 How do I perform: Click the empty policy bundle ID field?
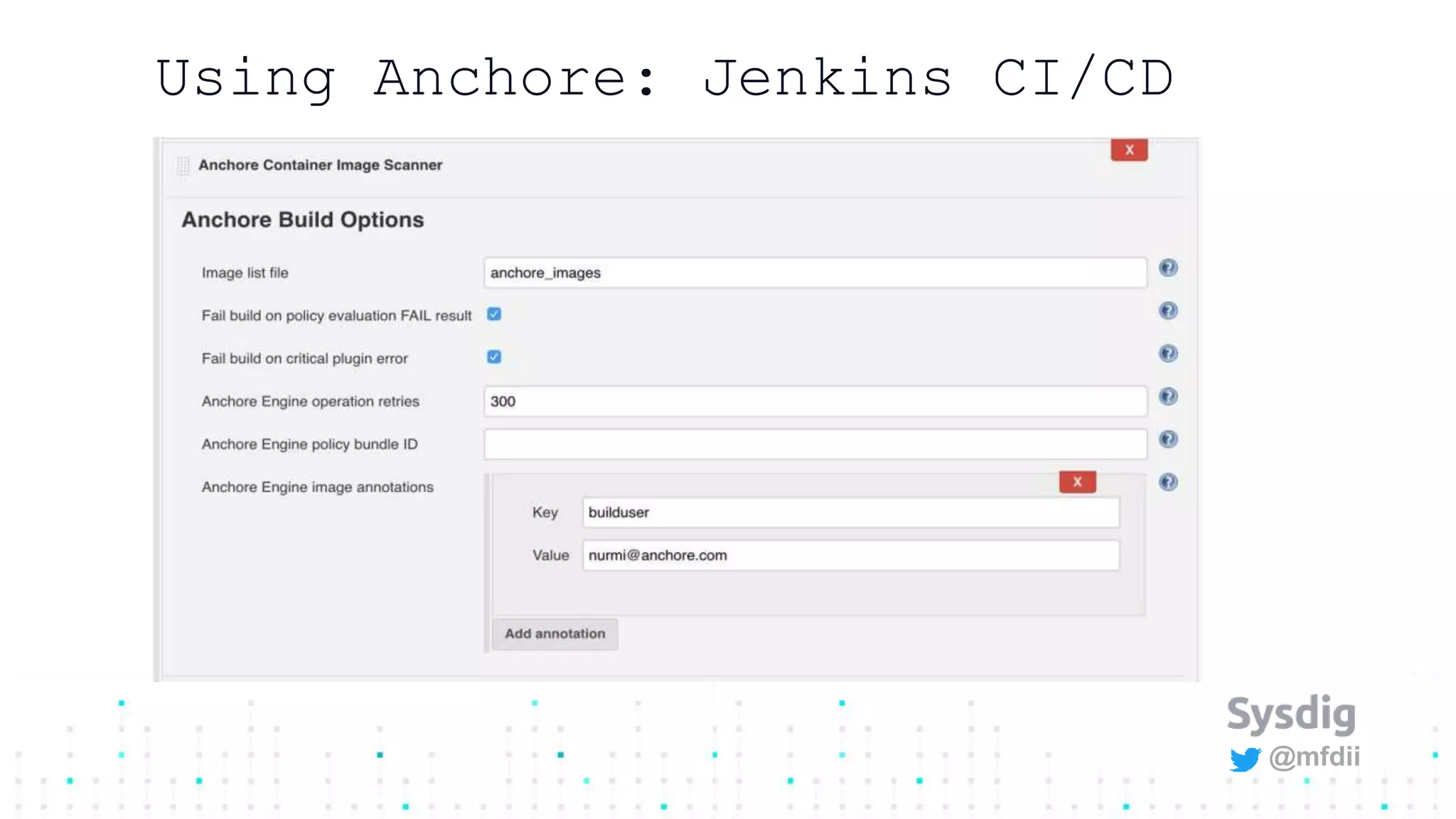tap(815, 444)
